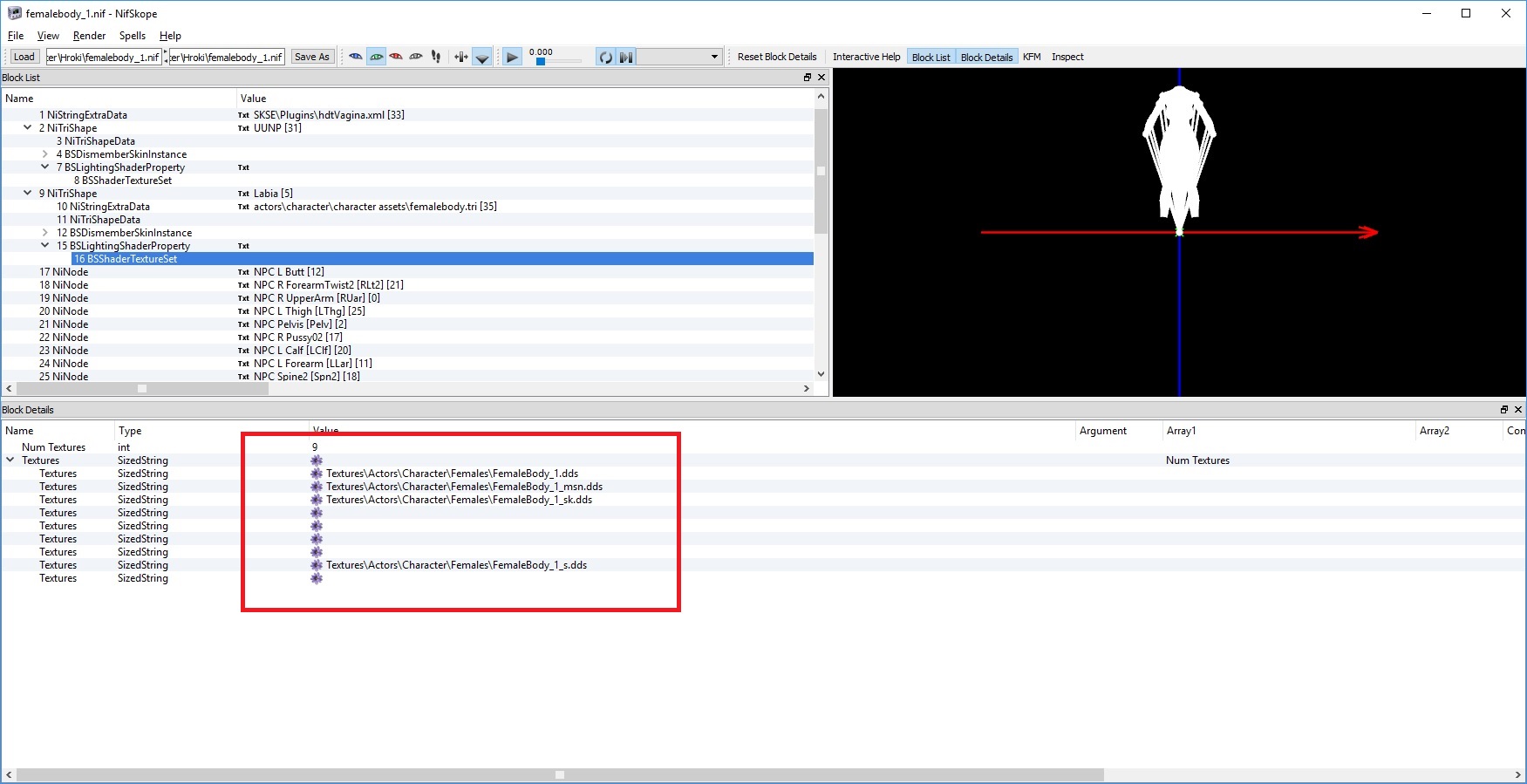Toggle the downward triangle toolbar icon
This screenshot has width=1527, height=784.
tap(481, 57)
